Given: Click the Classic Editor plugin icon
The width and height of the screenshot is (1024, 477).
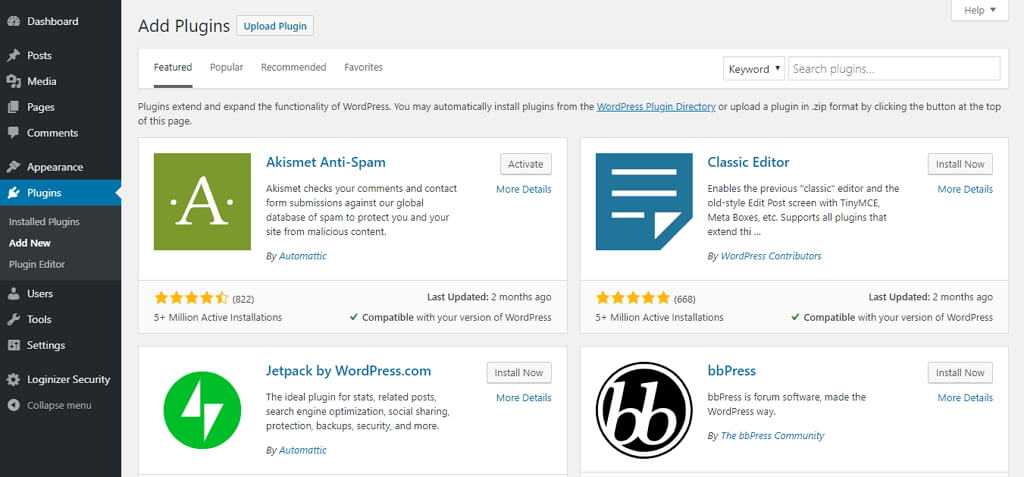Looking at the screenshot, I should 644,201.
